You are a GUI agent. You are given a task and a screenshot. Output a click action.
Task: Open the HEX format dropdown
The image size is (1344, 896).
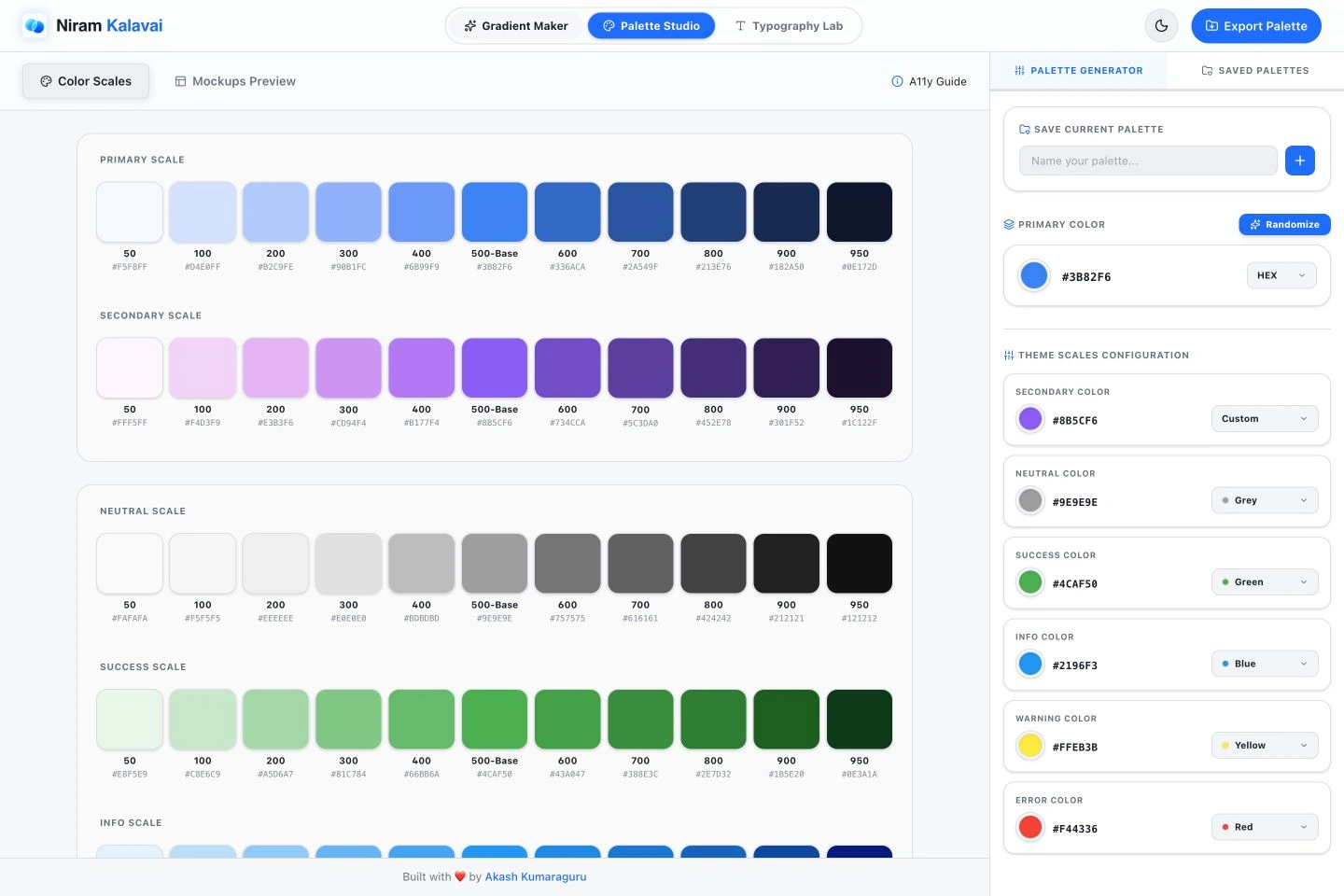[1281, 275]
